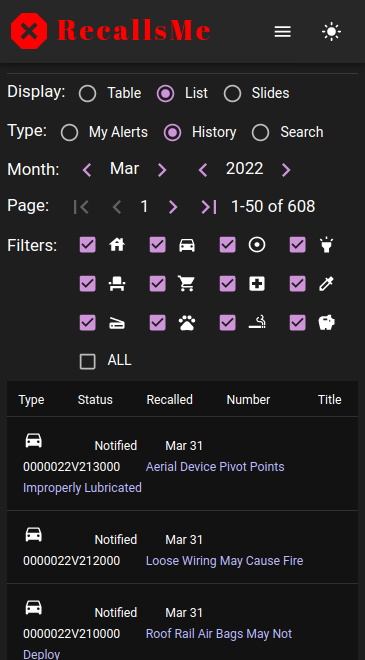The width and height of the screenshot is (365, 660).
Task: Select the Table display radio button
Action: pos(88,93)
